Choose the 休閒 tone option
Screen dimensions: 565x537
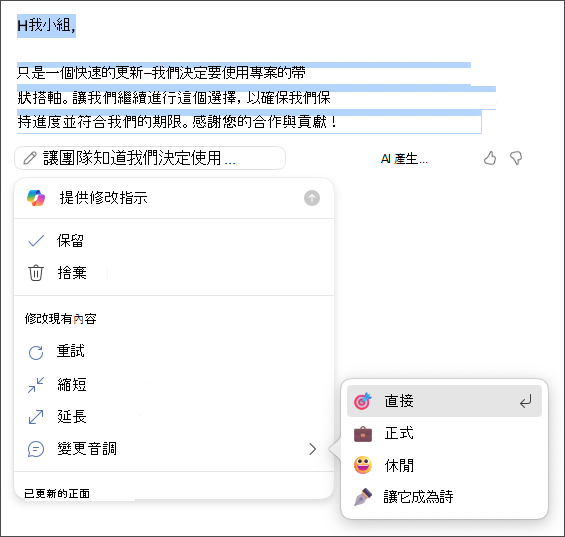pyautogui.click(x=444, y=465)
